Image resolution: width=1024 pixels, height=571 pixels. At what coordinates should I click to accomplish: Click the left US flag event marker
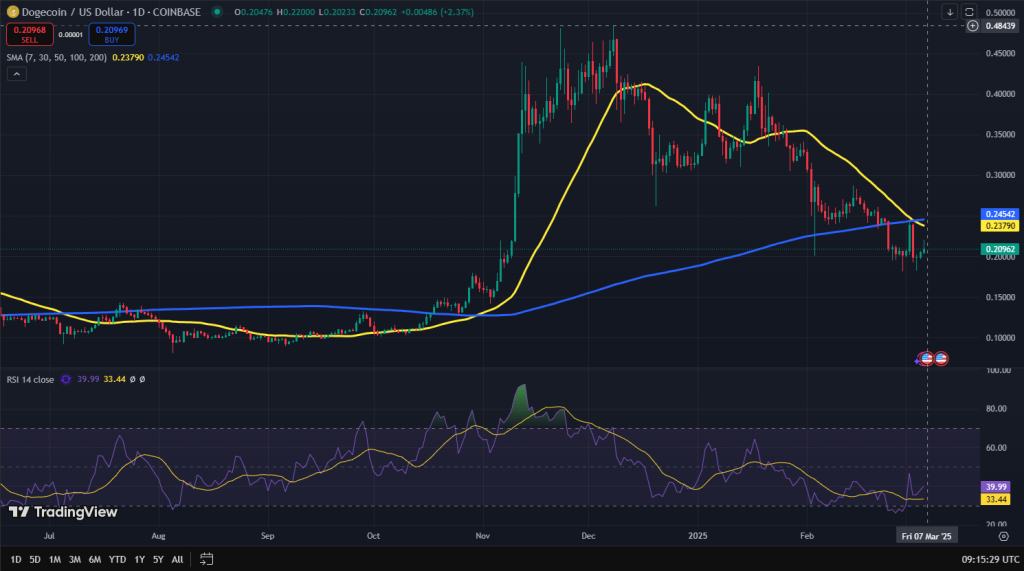(926, 359)
